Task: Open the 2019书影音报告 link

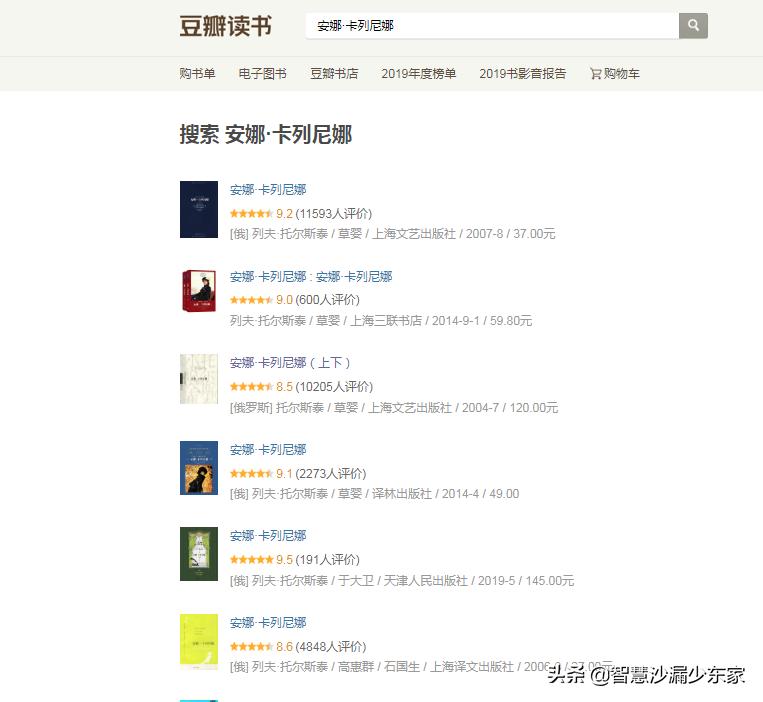Action: point(523,73)
